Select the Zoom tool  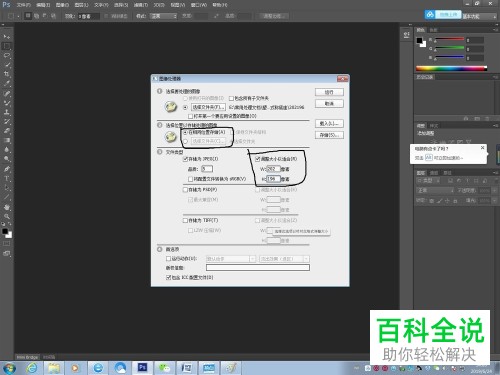pos(7,216)
